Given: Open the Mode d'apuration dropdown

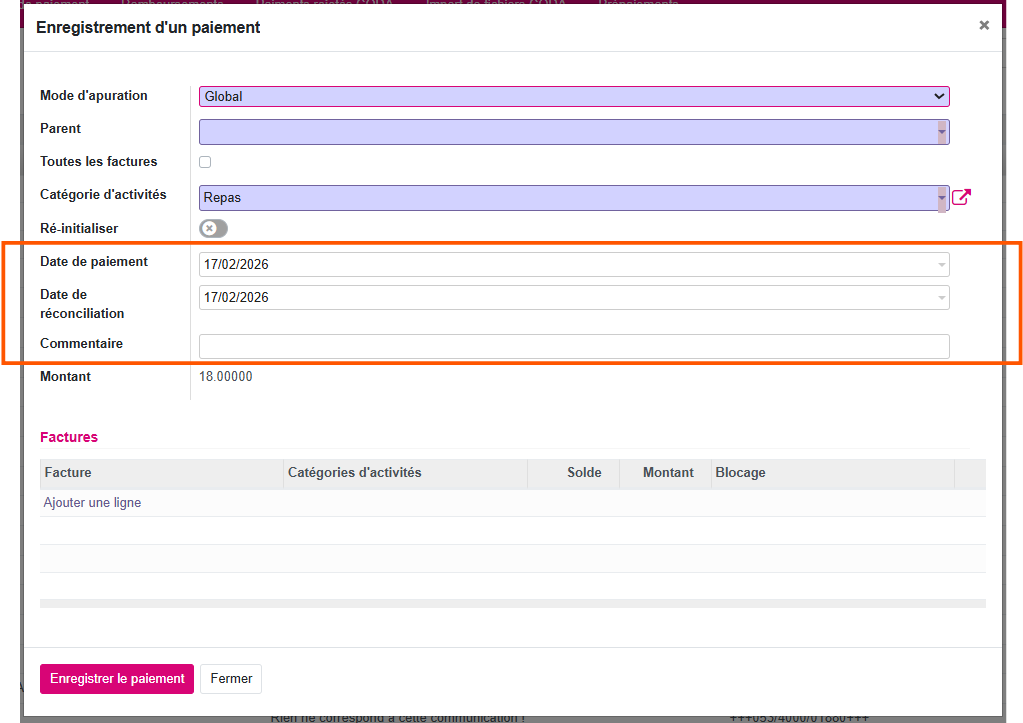Looking at the screenshot, I should (573, 97).
